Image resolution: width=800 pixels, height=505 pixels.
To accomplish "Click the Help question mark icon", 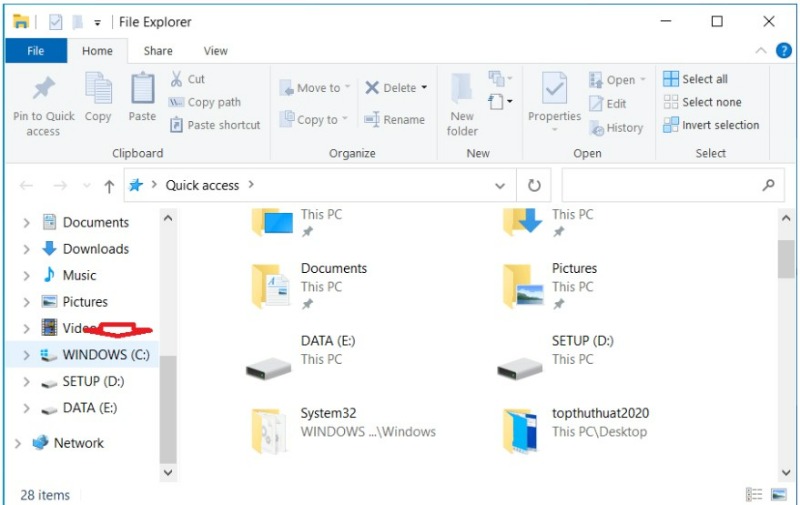I will pyautogui.click(x=784, y=50).
